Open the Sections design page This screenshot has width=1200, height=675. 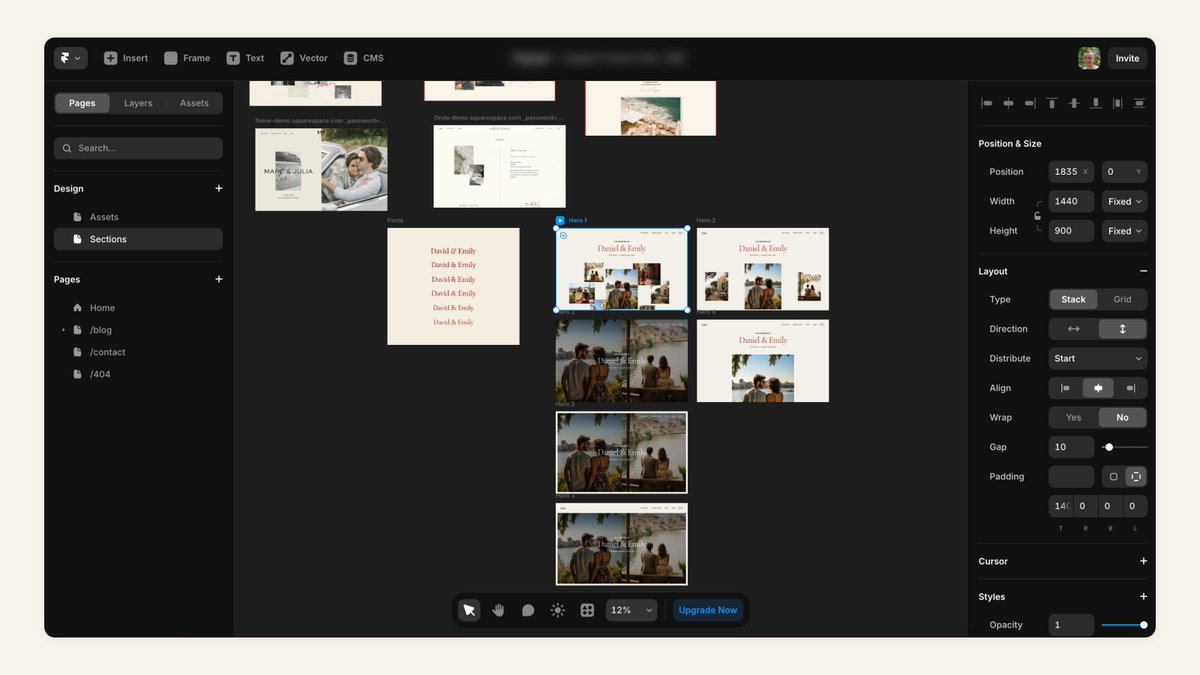138,239
